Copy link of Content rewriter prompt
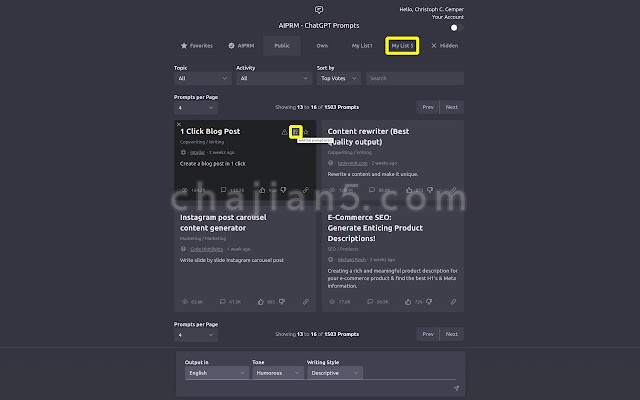The height and width of the screenshot is (400, 640). [x=453, y=190]
